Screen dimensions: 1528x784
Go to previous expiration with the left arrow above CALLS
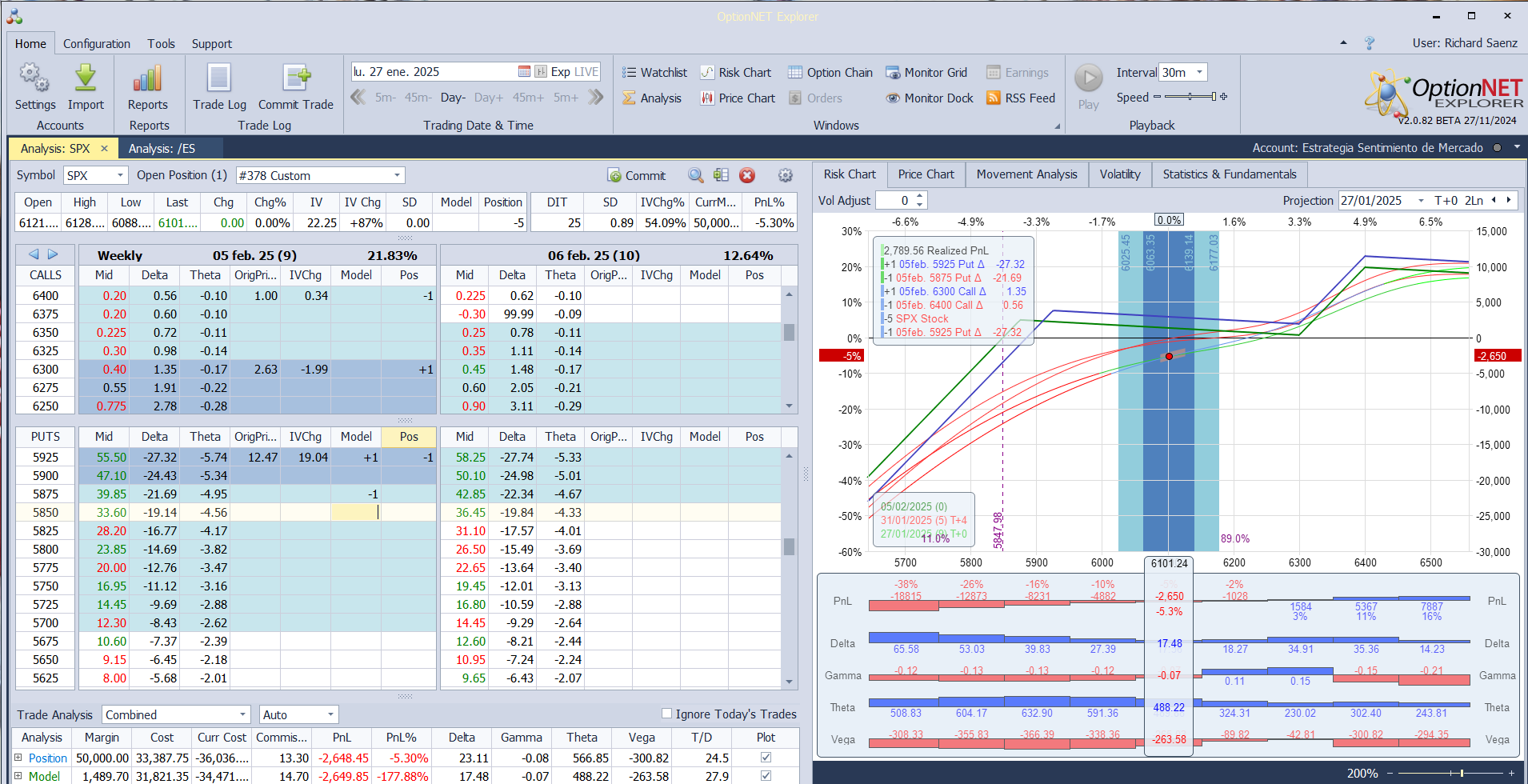point(34,254)
